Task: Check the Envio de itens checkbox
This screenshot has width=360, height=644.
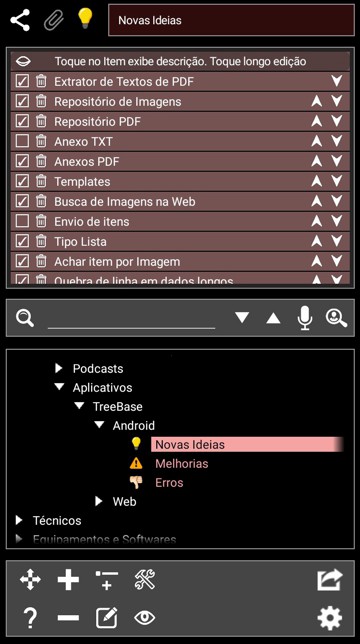Action: point(22,221)
